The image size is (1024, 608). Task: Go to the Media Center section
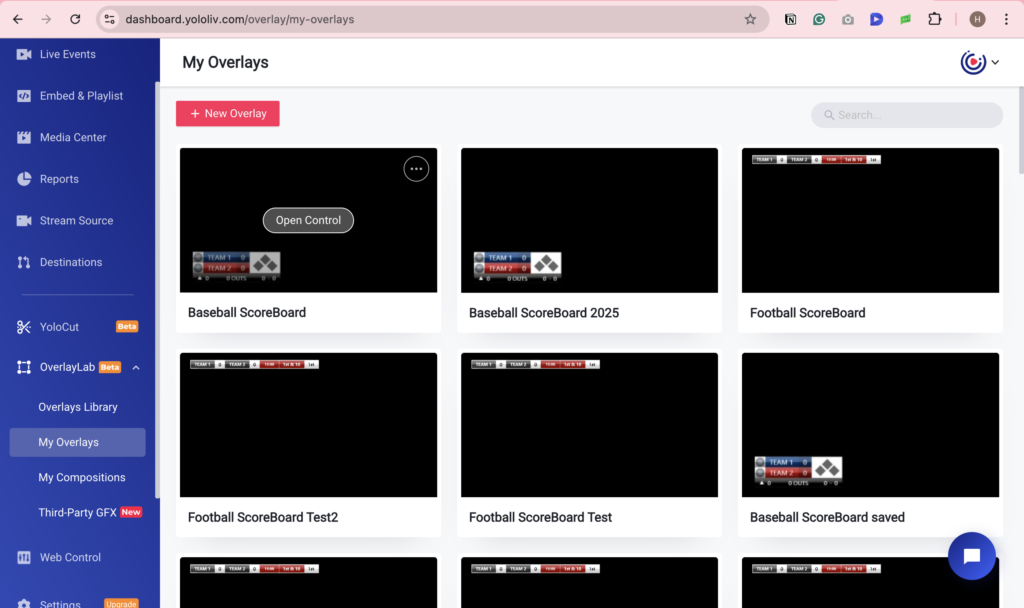pyautogui.click(x=73, y=137)
